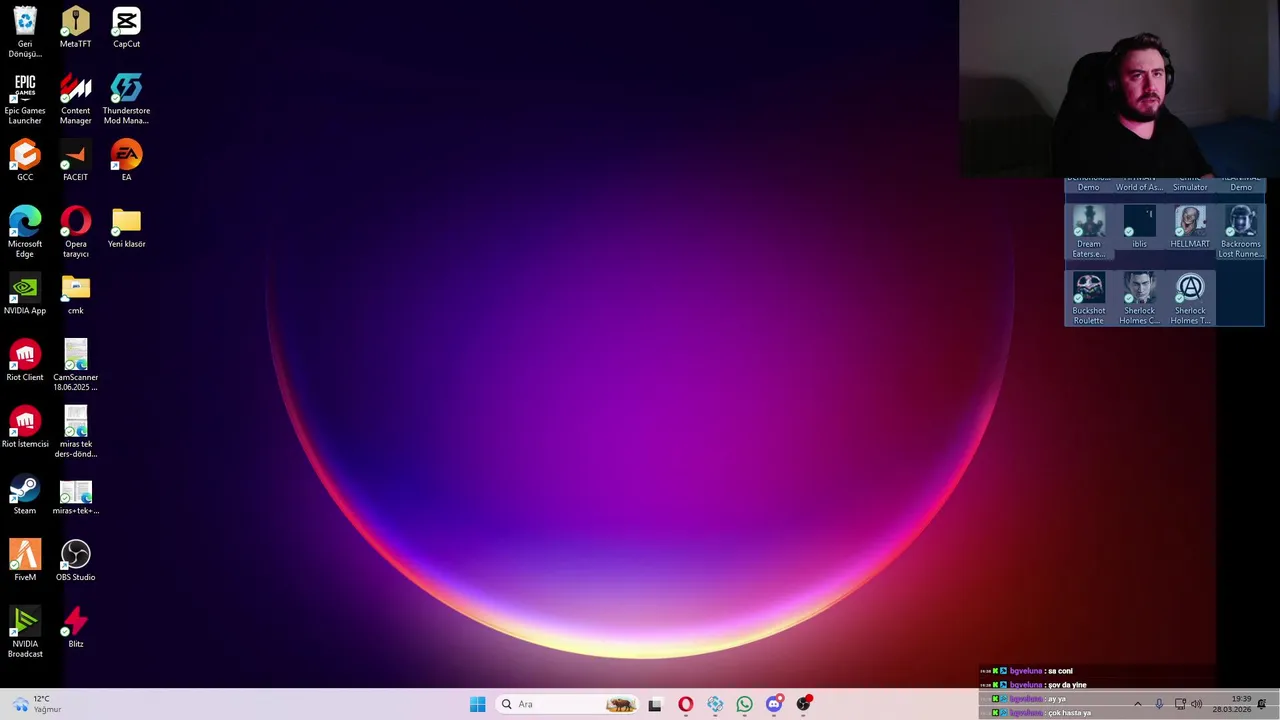The width and height of the screenshot is (1280, 720).
Task: Select the NVIDIA Broadcast desktop icon
Action: 25,632
